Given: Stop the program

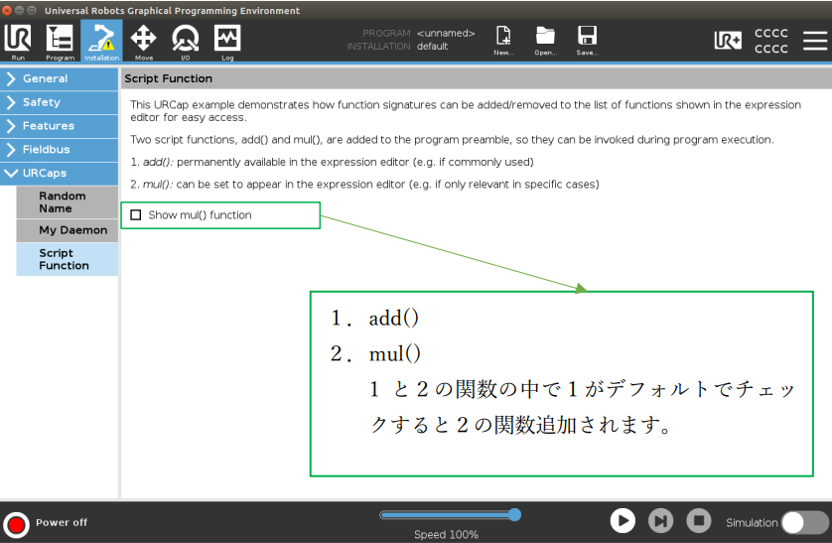Looking at the screenshot, I should (699, 521).
